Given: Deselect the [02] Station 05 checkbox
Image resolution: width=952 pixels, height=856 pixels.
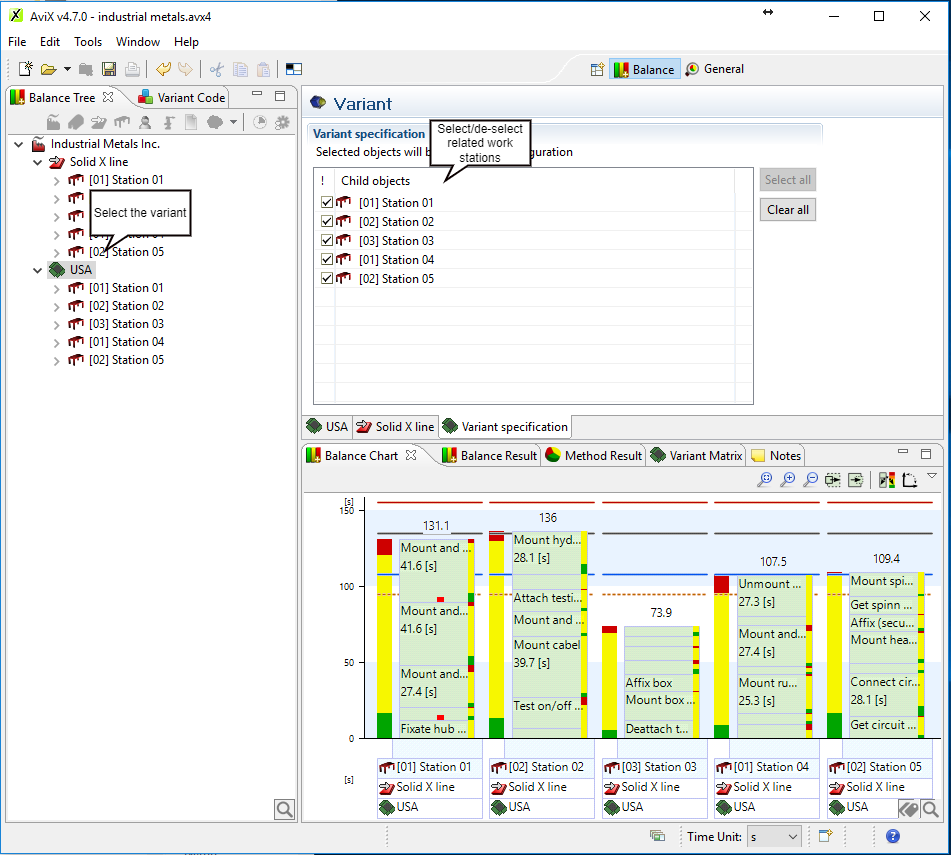Looking at the screenshot, I should tap(327, 279).
